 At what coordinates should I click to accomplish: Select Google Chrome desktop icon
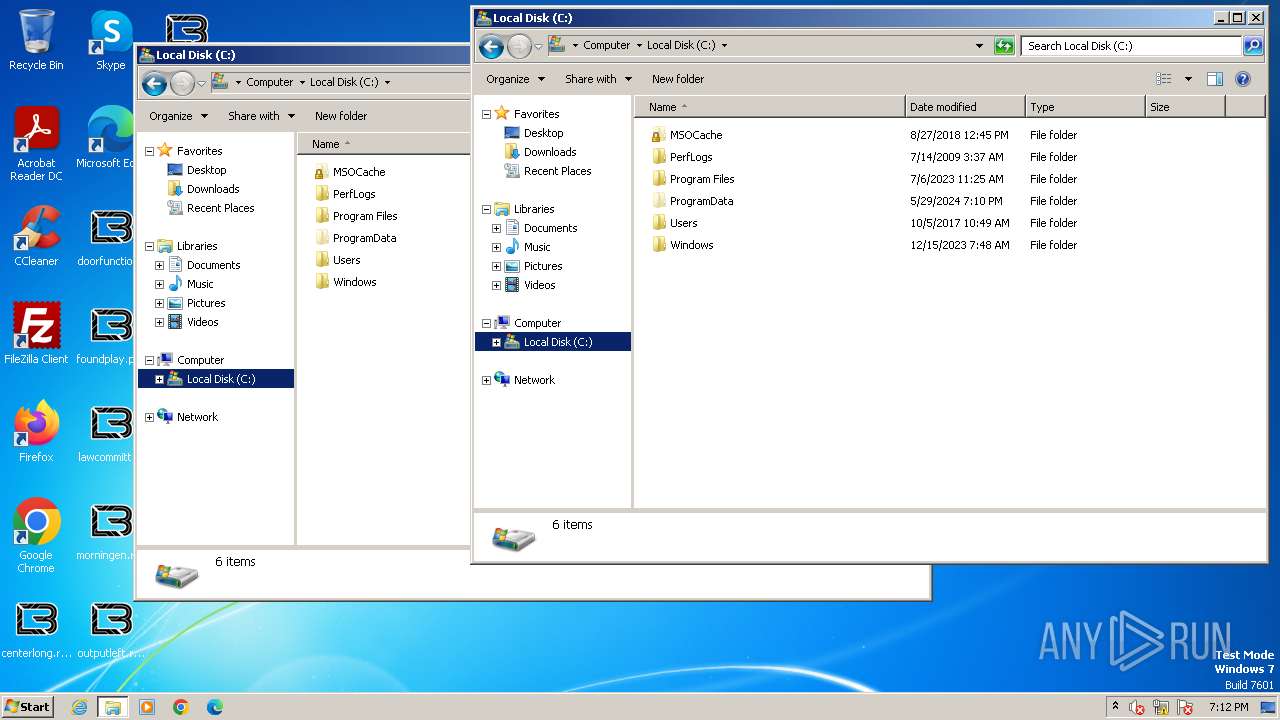tap(36, 536)
